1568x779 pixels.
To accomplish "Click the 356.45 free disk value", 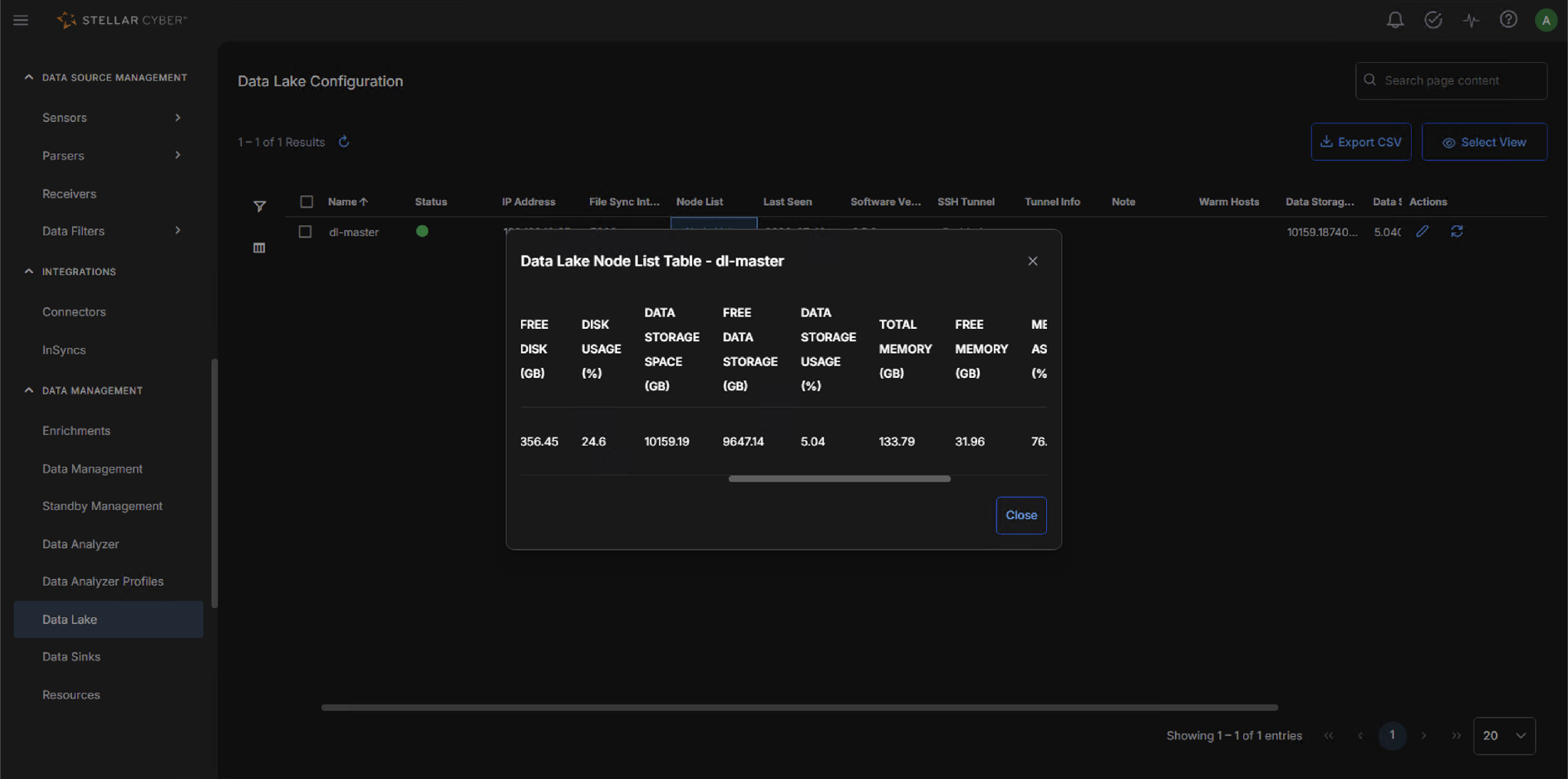I will [540, 442].
